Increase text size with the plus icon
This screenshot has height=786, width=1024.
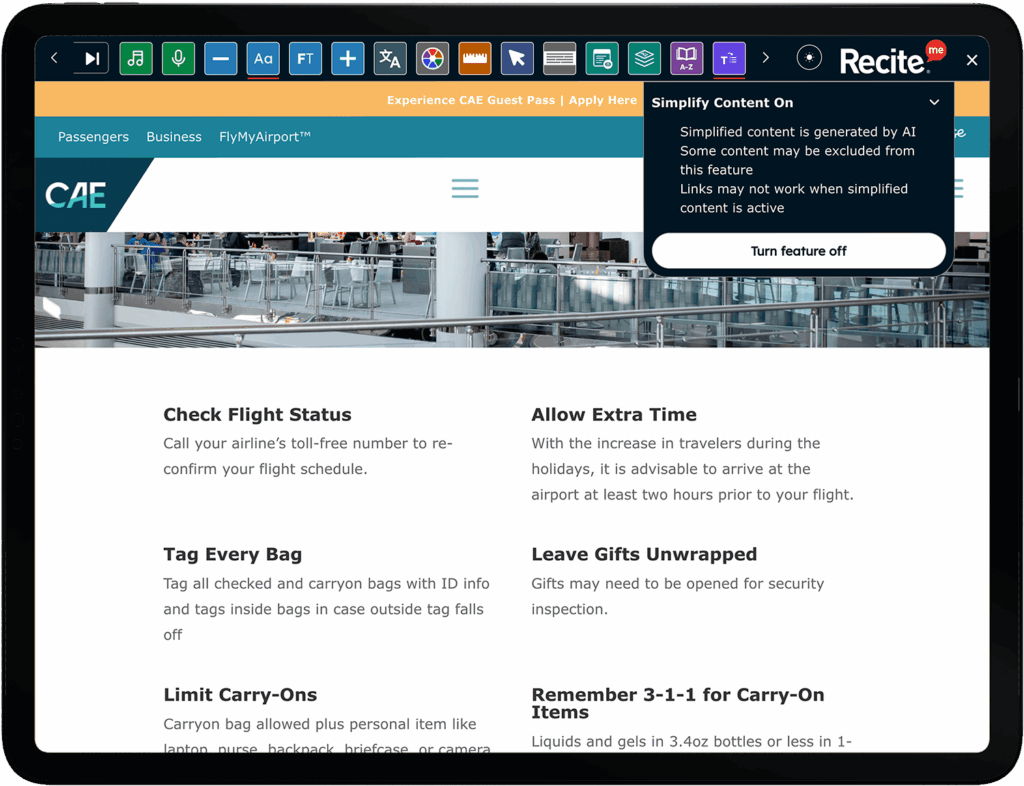coord(347,59)
